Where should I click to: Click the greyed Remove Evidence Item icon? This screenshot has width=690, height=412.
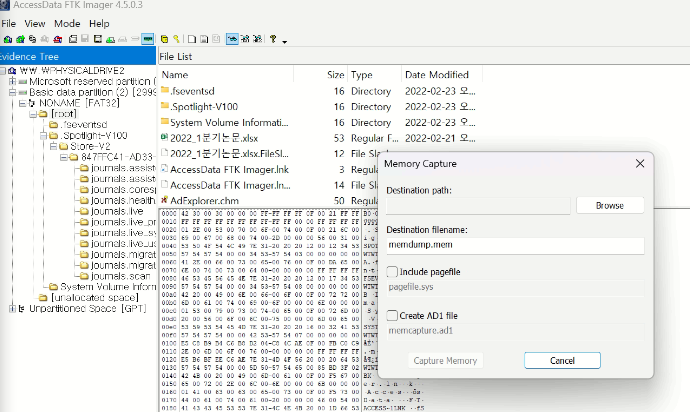pyautogui.click(x=45, y=39)
